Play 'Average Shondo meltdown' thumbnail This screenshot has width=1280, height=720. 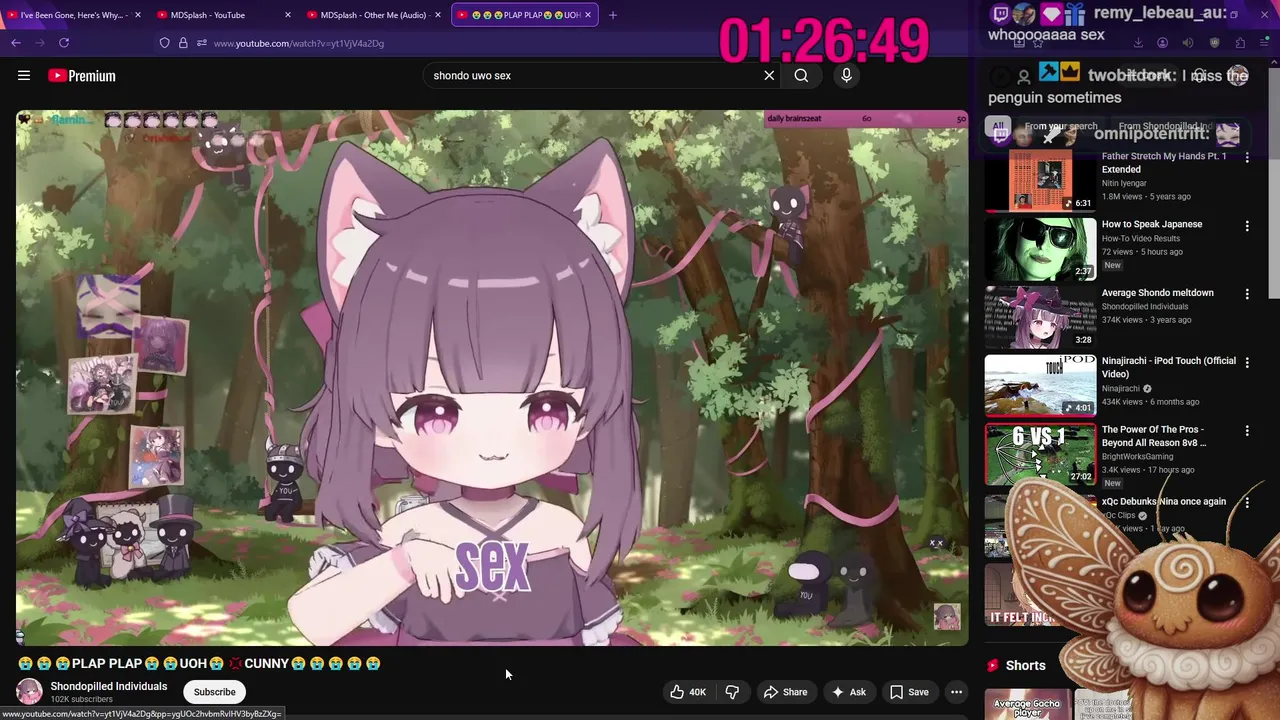[x=1040, y=317]
